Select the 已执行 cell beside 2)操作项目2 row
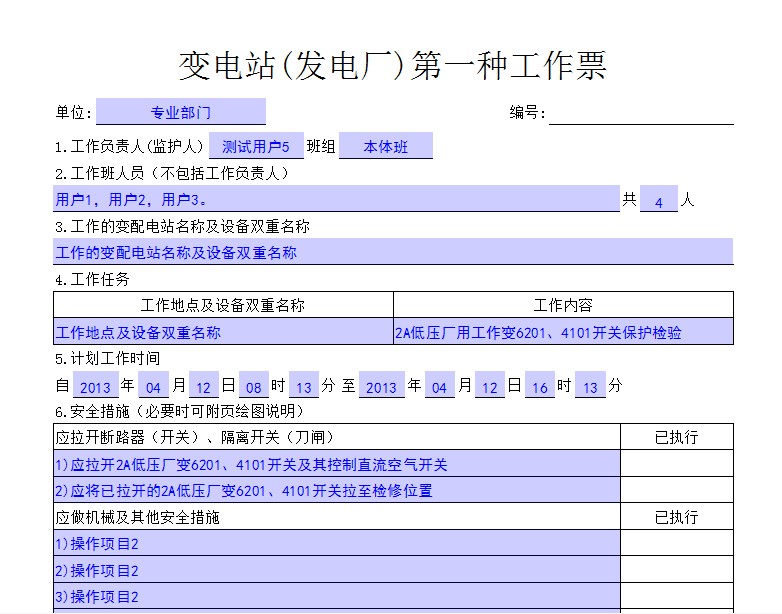Screen dimensions: 782x614 pos(676,570)
